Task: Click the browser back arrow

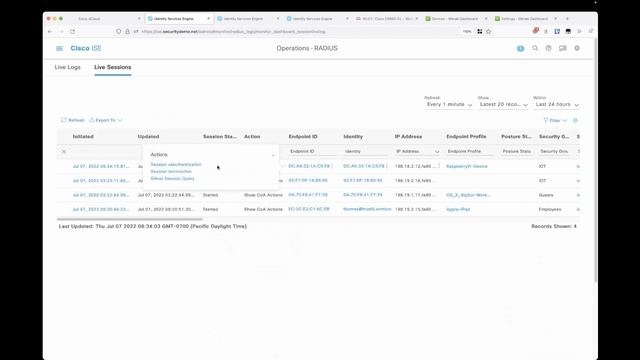Action: tap(50, 31)
